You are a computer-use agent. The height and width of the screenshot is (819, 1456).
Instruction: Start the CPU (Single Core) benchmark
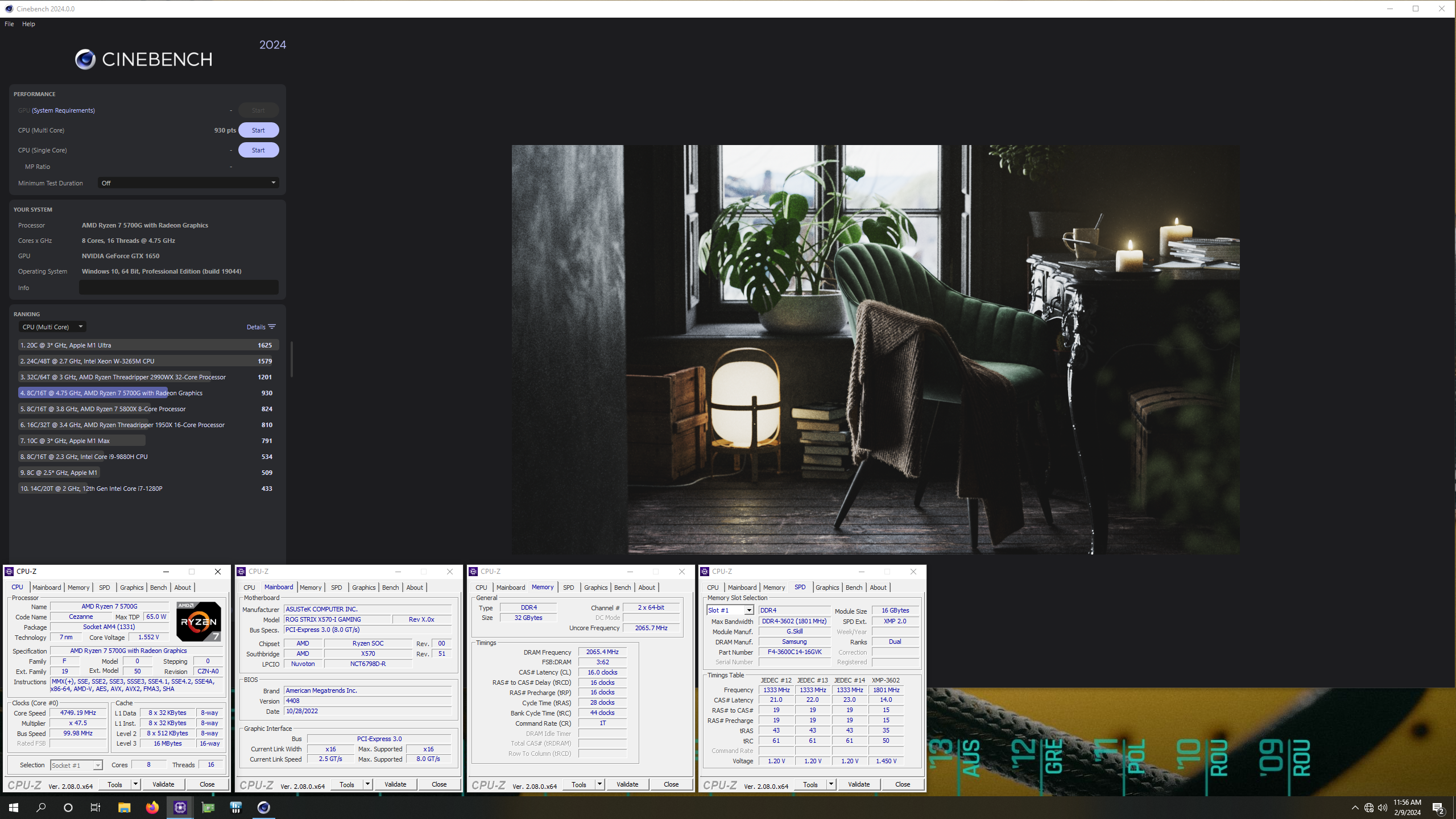pos(258,150)
